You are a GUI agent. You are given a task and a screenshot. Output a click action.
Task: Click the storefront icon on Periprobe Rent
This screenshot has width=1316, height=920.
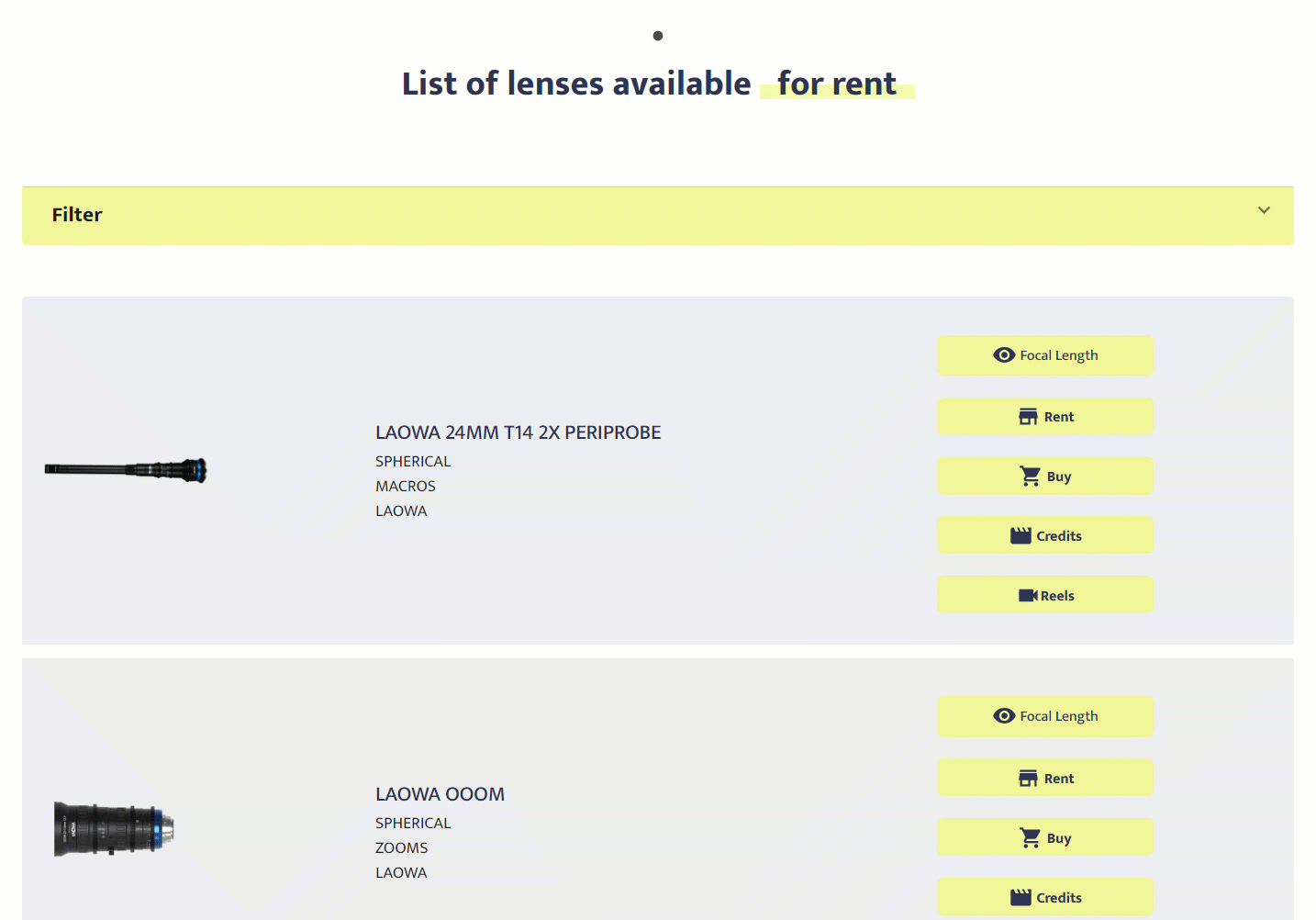coord(1028,417)
